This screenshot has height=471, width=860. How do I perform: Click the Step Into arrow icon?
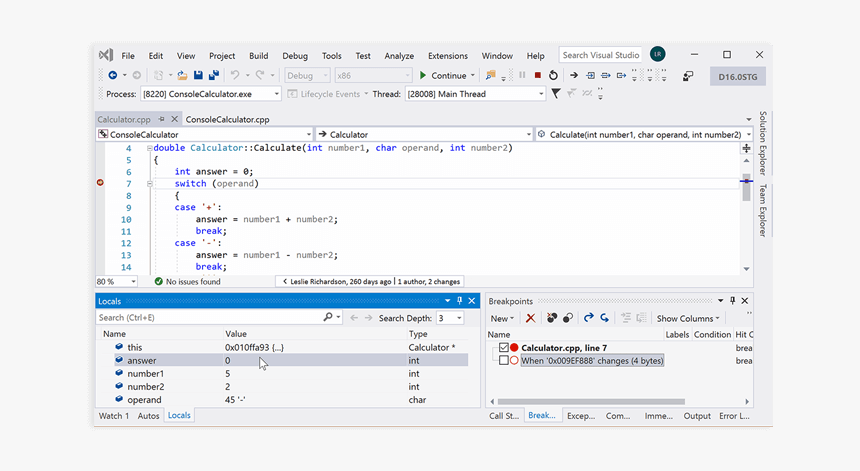click(x=590, y=75)
